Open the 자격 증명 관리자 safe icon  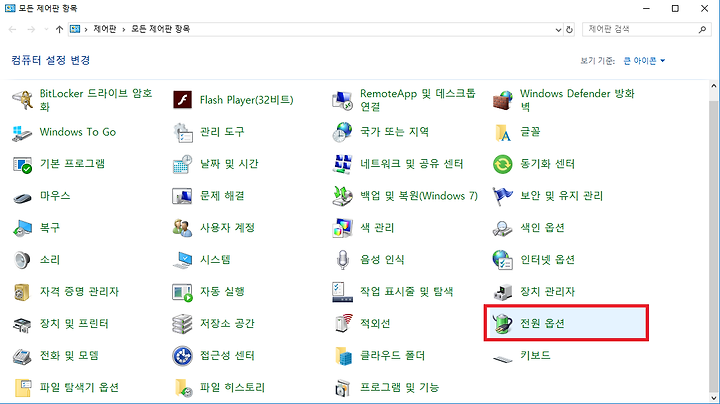22,292
